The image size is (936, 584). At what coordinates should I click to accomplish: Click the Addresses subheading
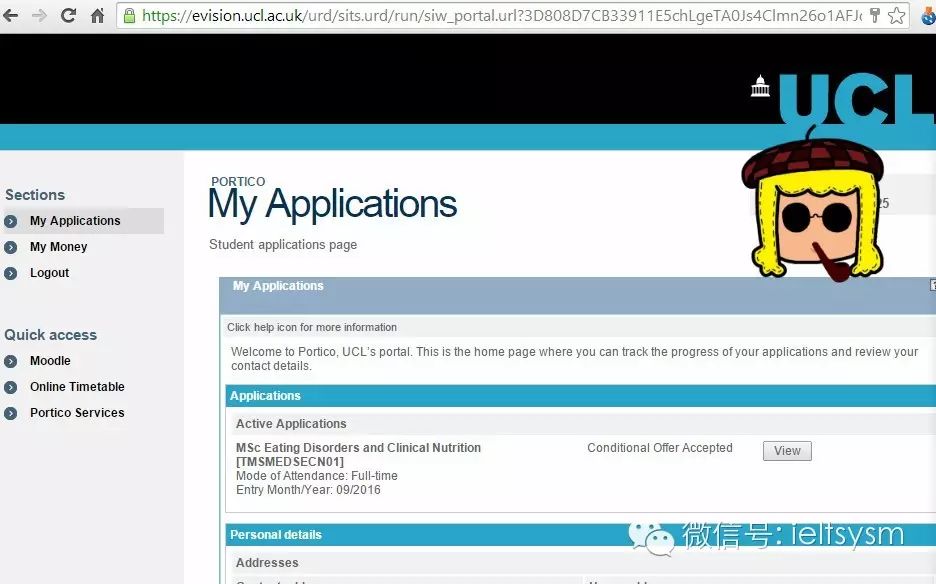[x=267, y=563]
